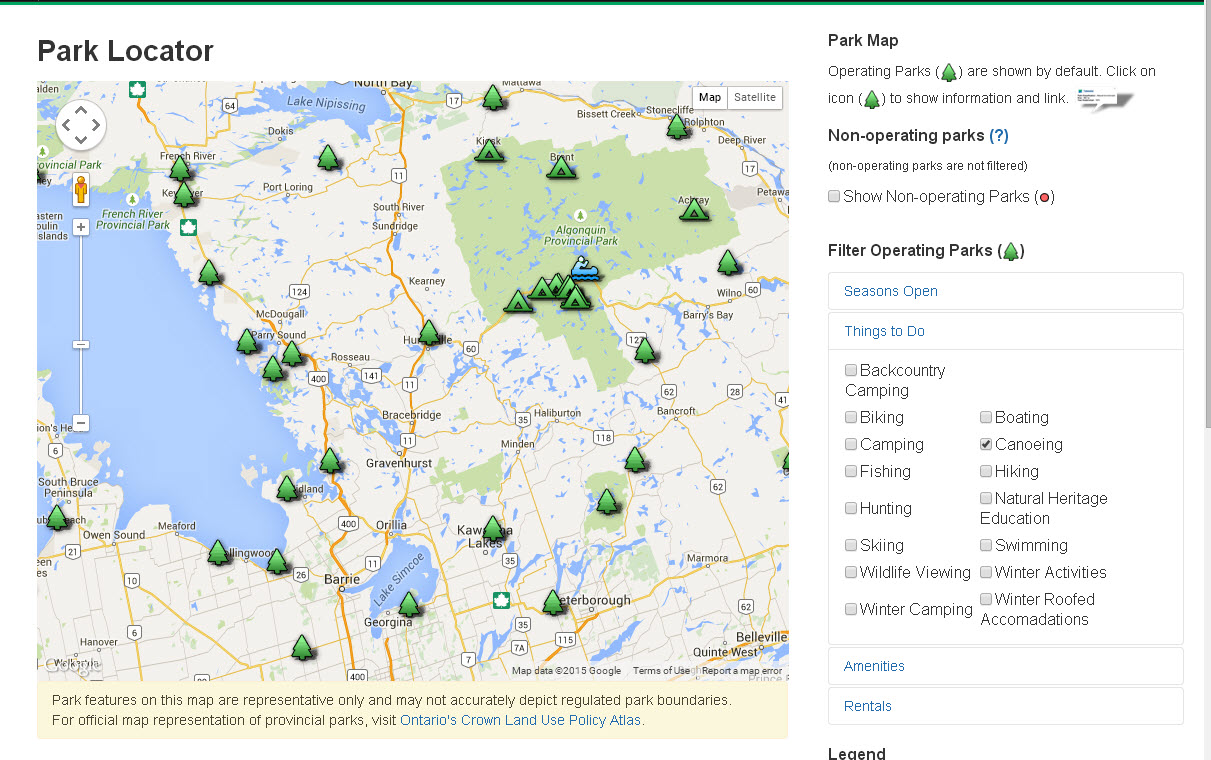The width and height of the screenshot is (1211, 760).
Task: Check the Biking filter
Action: point(851,417)
